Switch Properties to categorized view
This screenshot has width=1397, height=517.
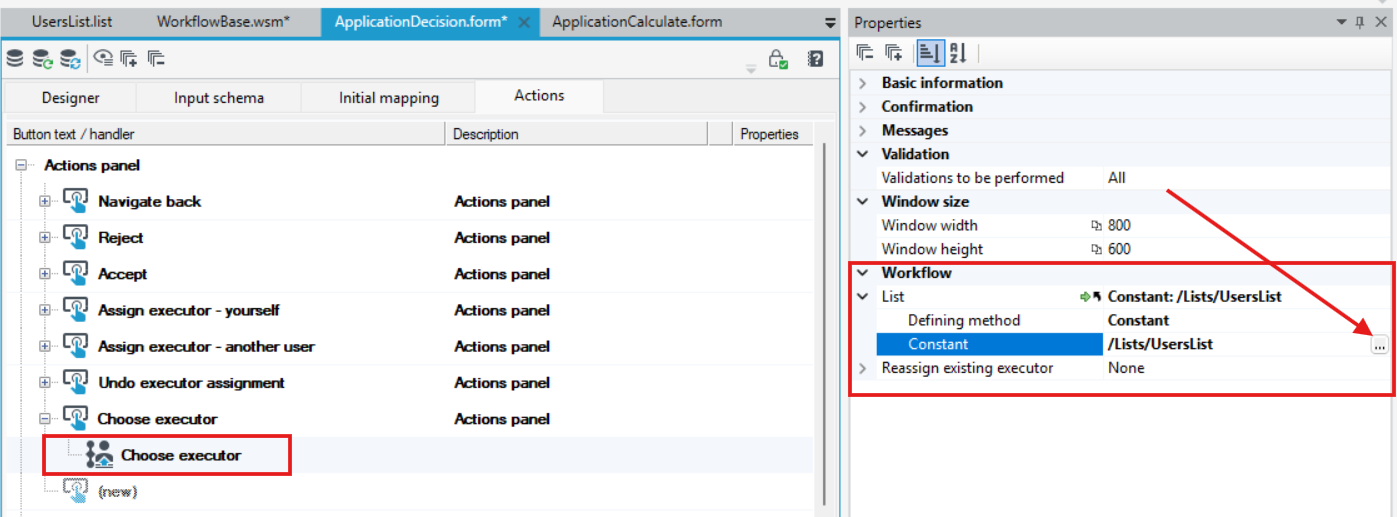tap(929, 53)
